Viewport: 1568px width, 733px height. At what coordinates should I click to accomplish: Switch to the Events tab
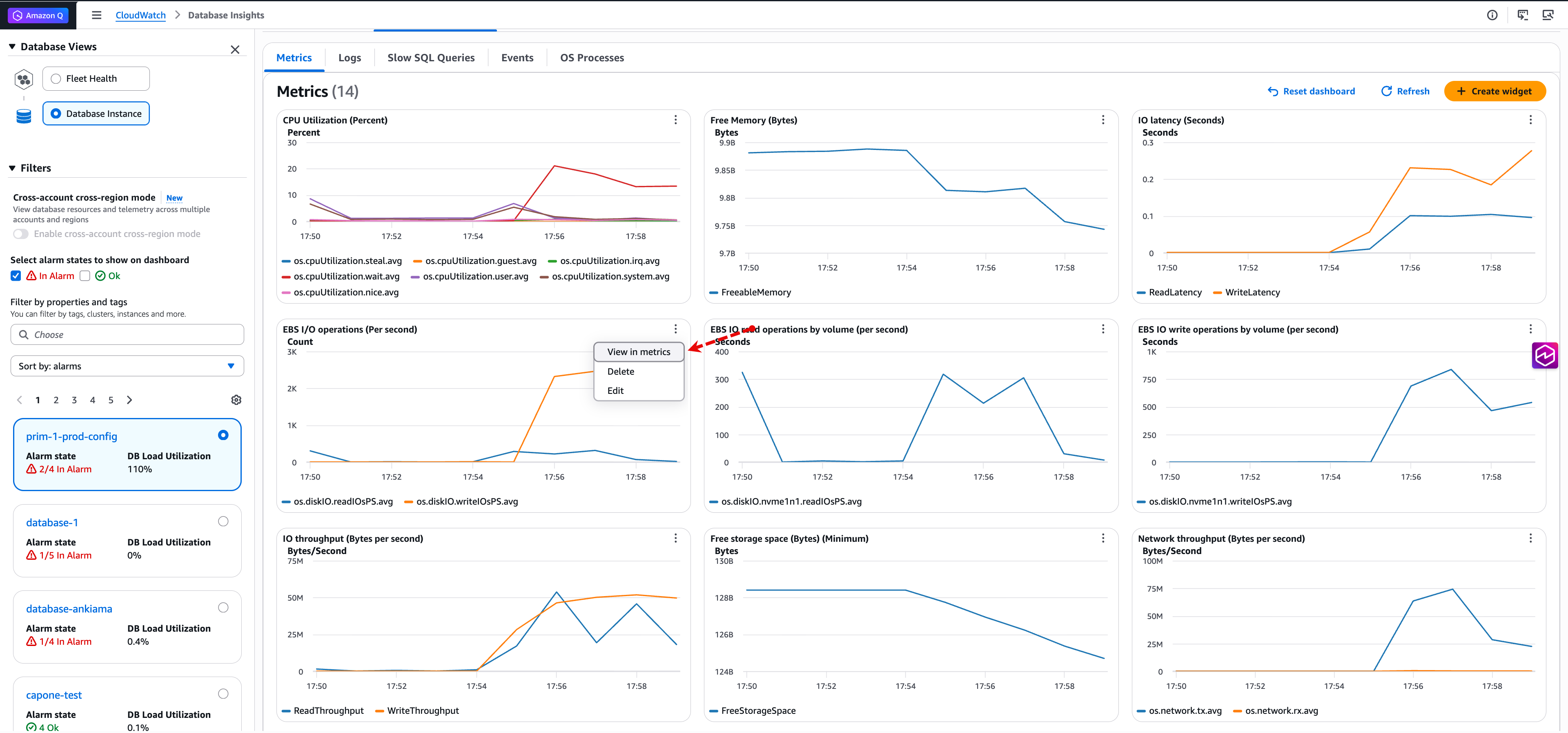(x=517, y=58)
